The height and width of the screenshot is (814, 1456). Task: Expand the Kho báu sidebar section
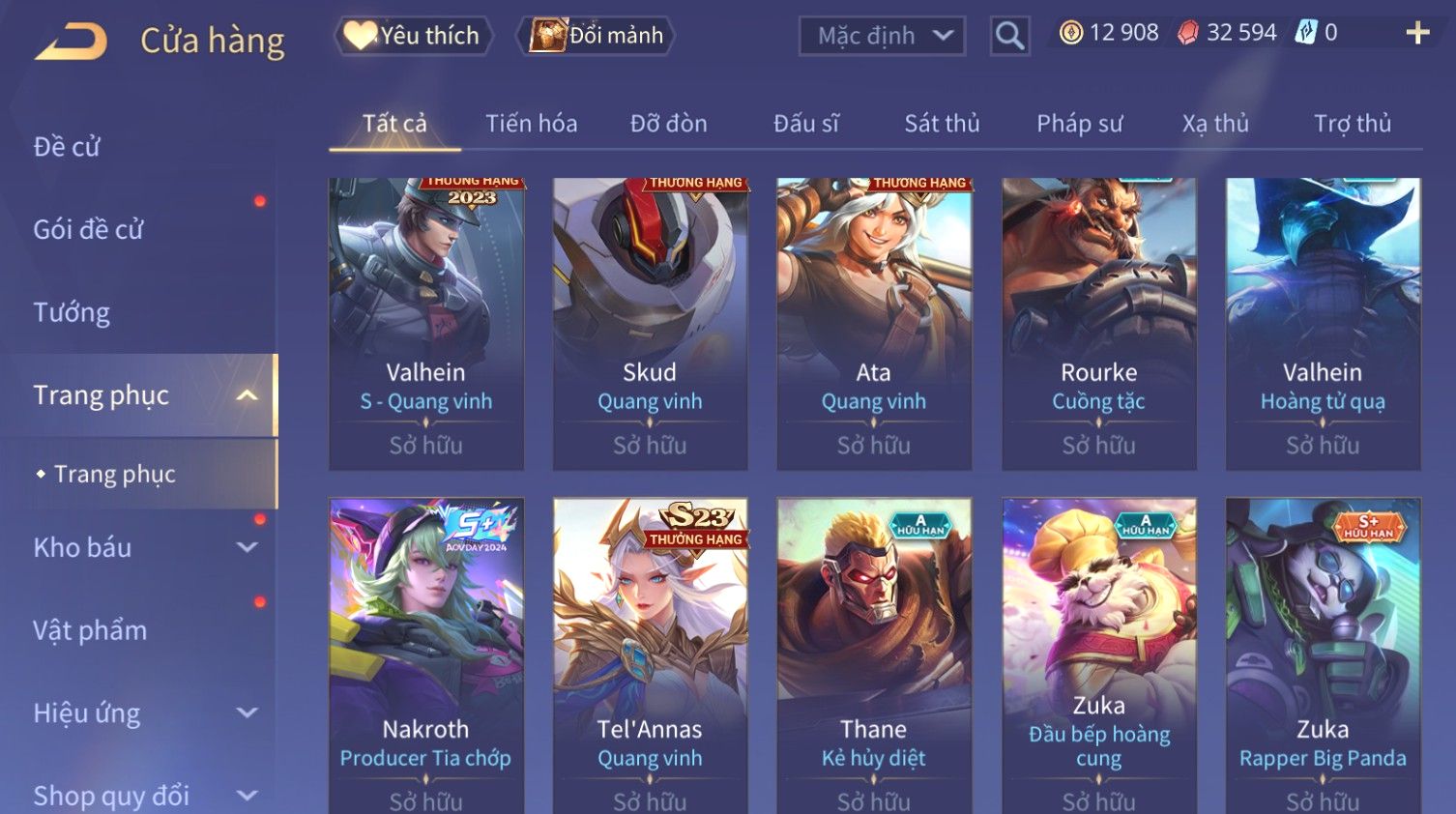[x=248, y=547]
